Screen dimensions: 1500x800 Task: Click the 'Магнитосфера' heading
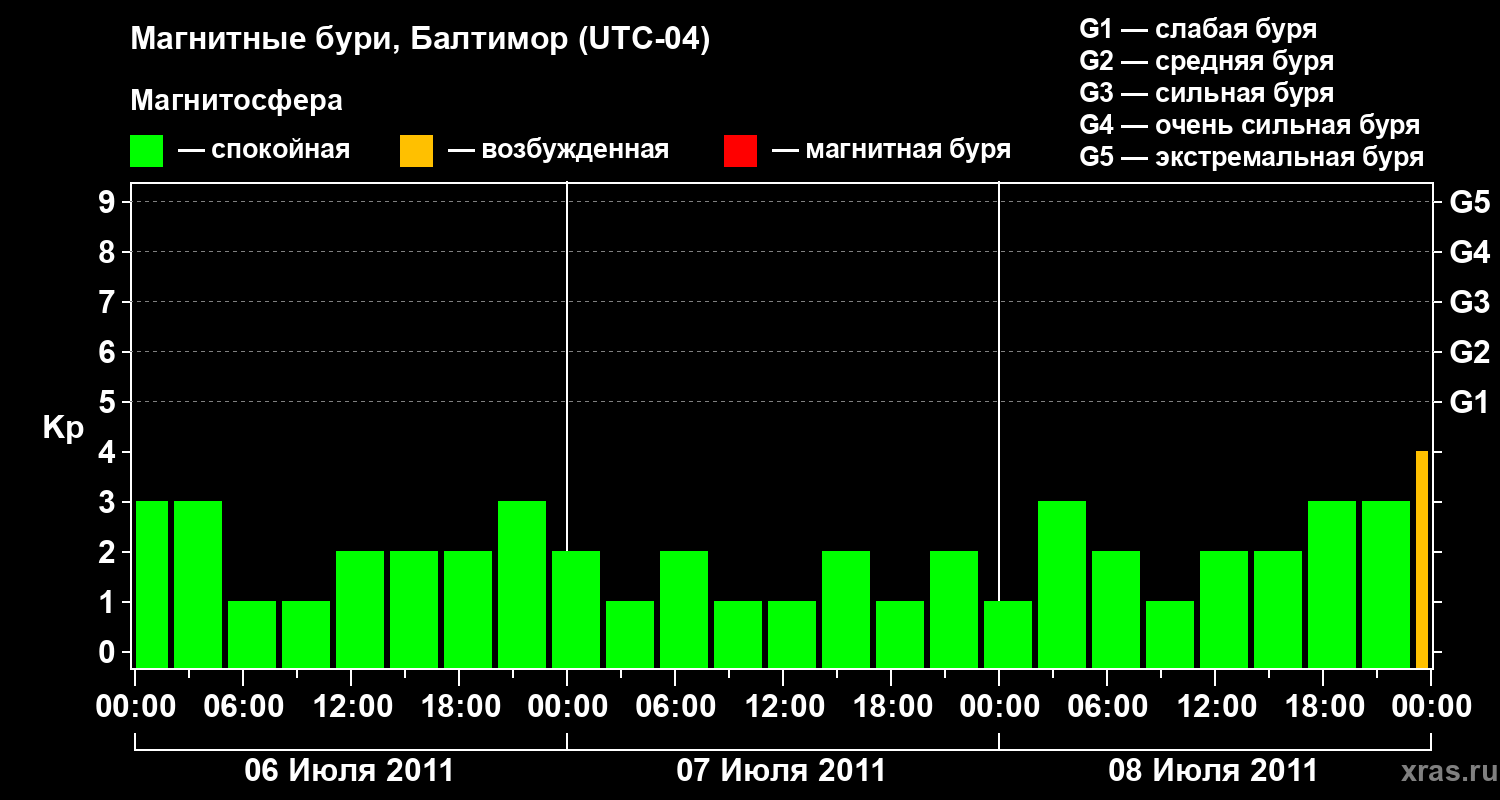(236, 101)
